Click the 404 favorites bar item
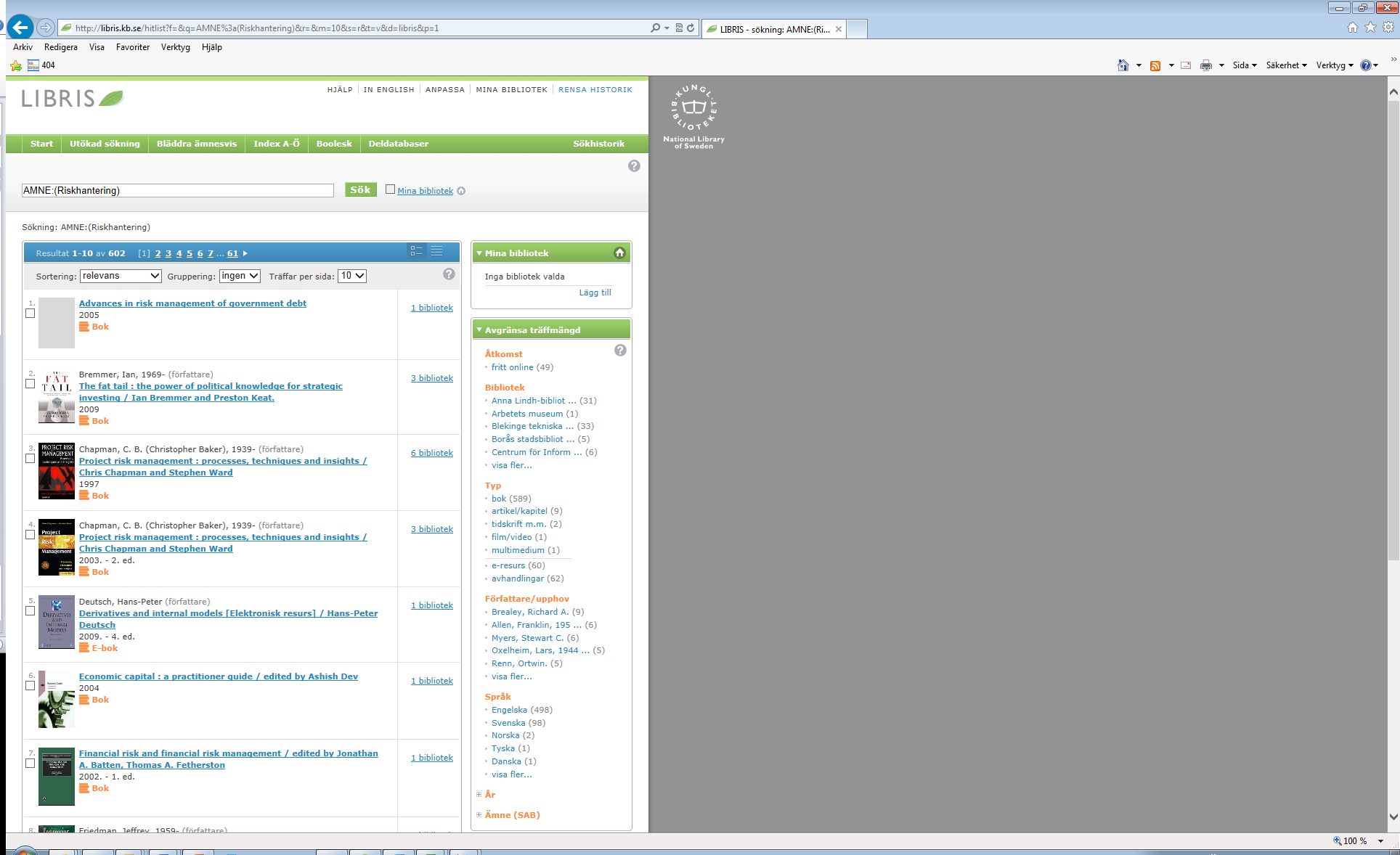 (x=41, y=65)
